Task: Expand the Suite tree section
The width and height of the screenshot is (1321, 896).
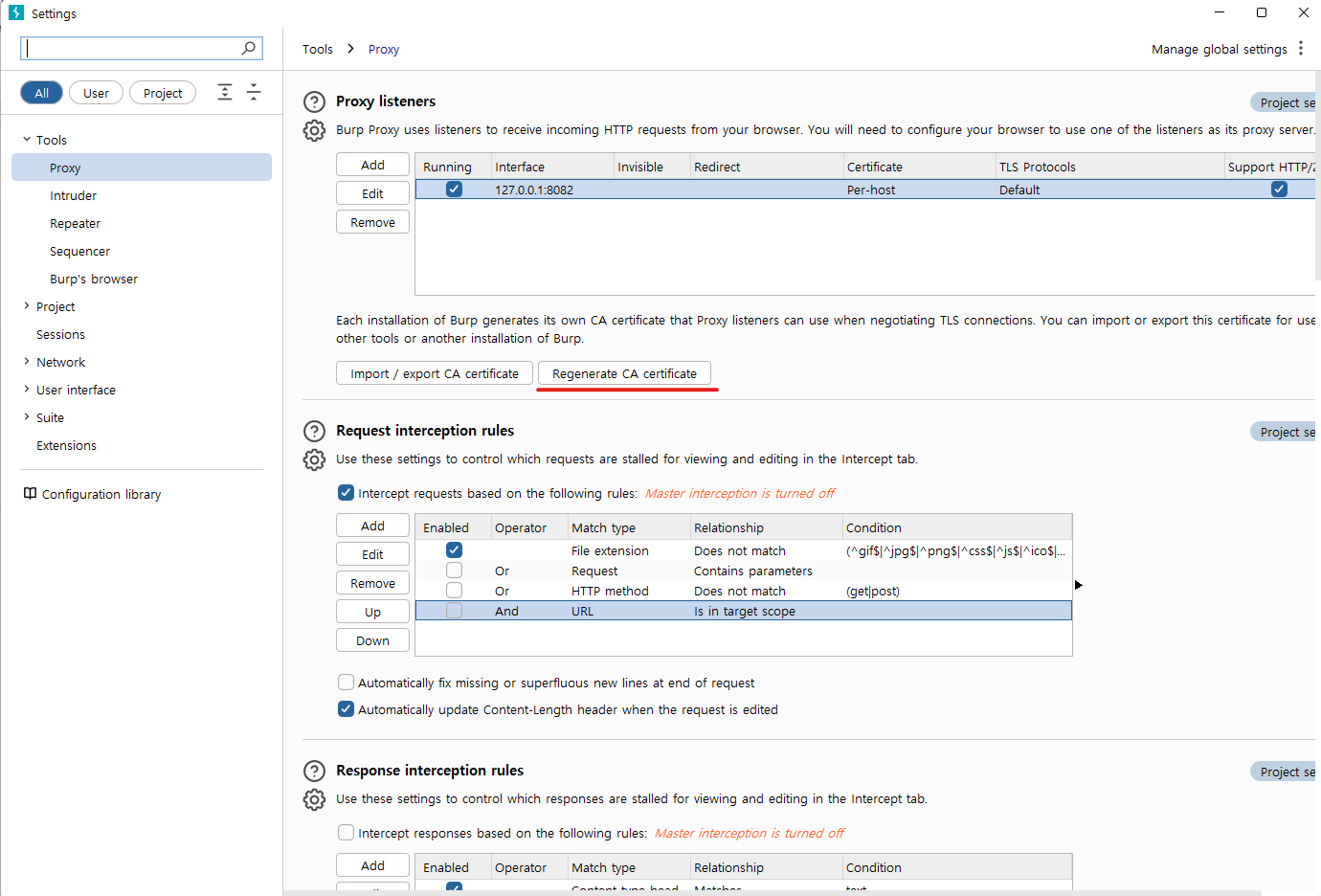Action: (27, 417)
